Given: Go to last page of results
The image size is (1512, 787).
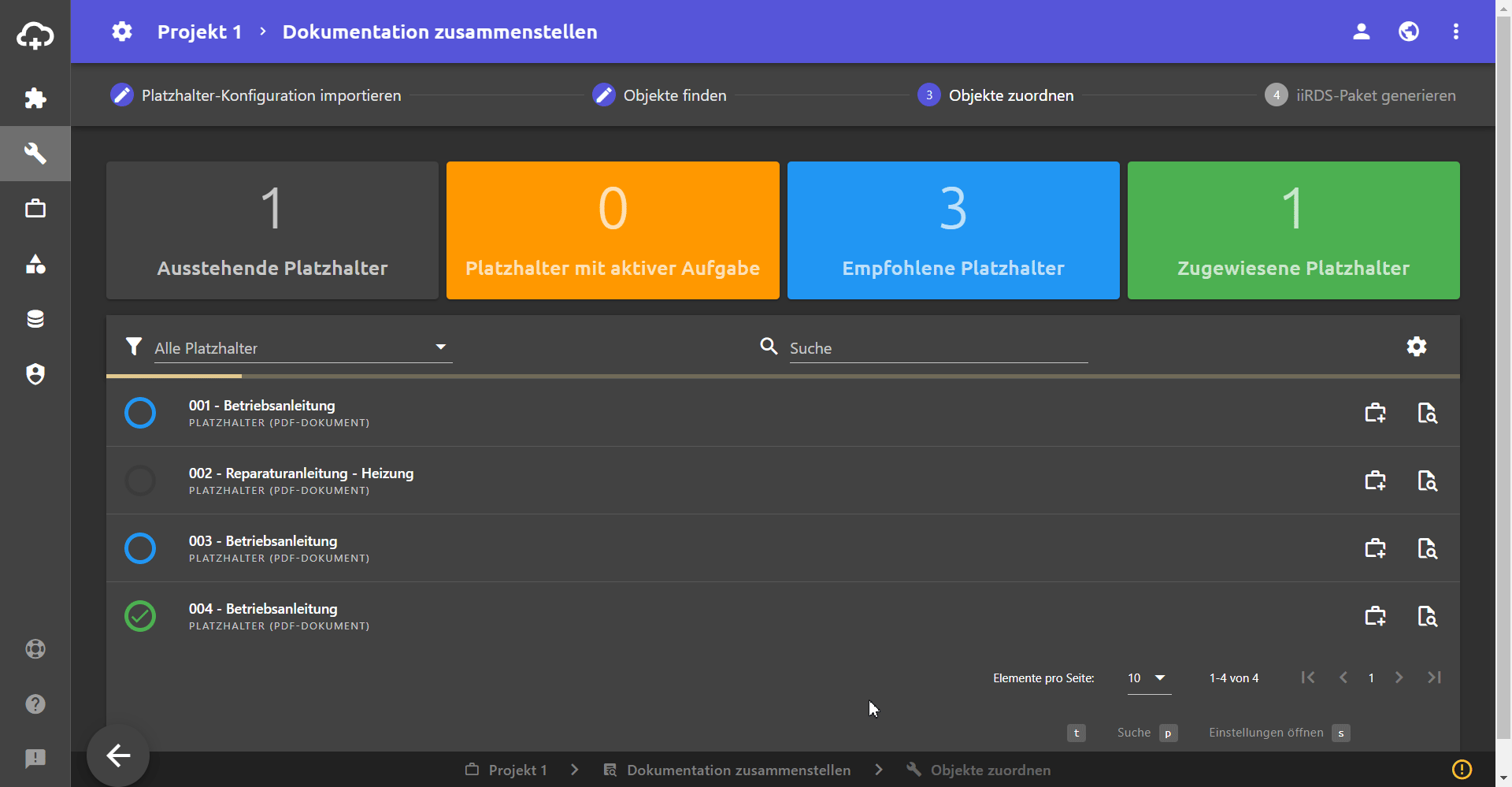Looking at the screenshot, I should point(1435,677).
